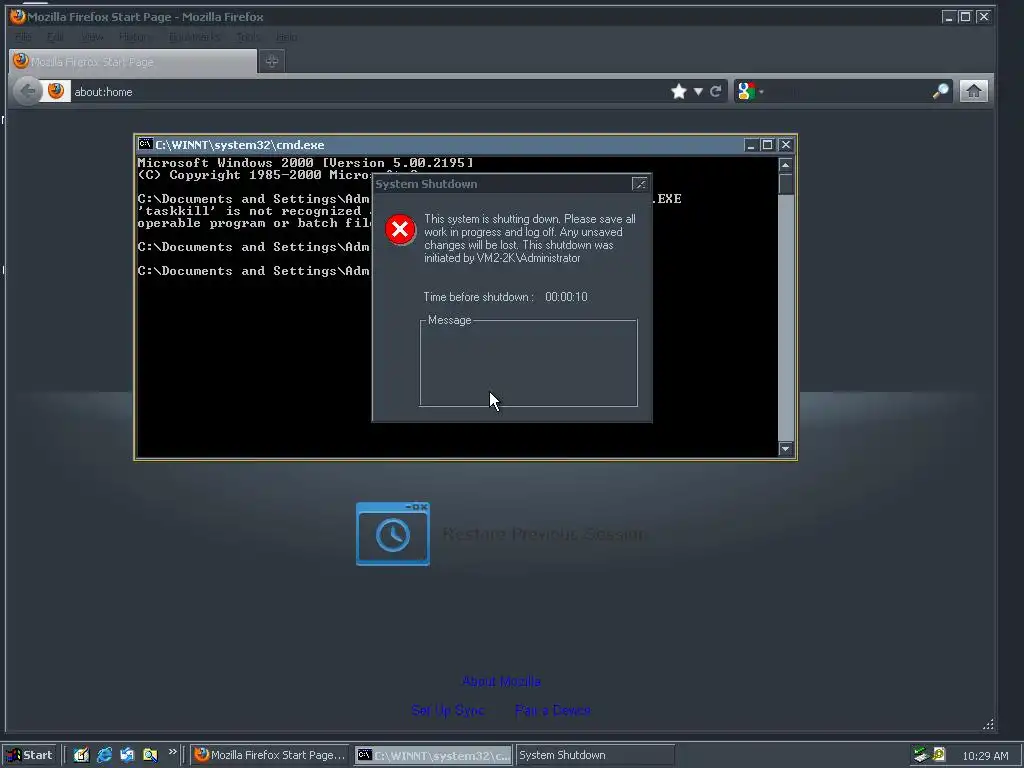Open the Set Up Sync link
The image size is (1024, 768).
448,710
